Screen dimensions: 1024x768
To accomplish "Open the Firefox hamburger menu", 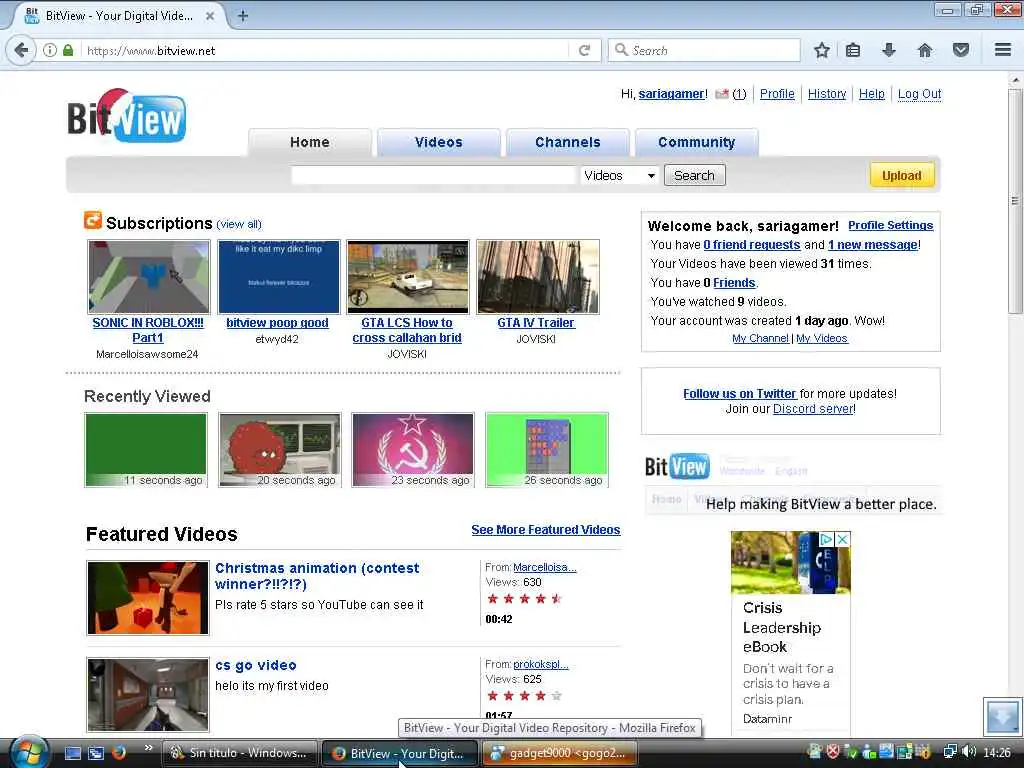I will pos(1003,50).
